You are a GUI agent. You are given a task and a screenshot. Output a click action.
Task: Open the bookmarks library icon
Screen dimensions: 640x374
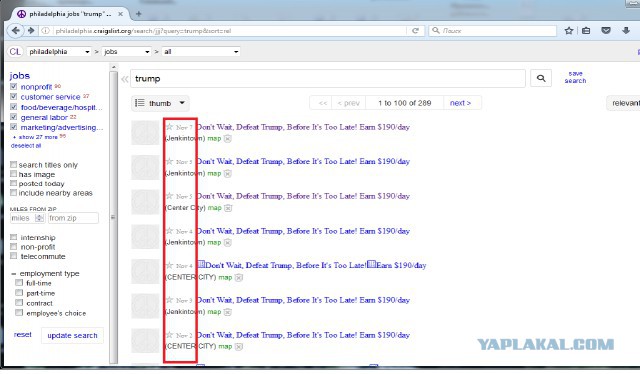(586, 31)
